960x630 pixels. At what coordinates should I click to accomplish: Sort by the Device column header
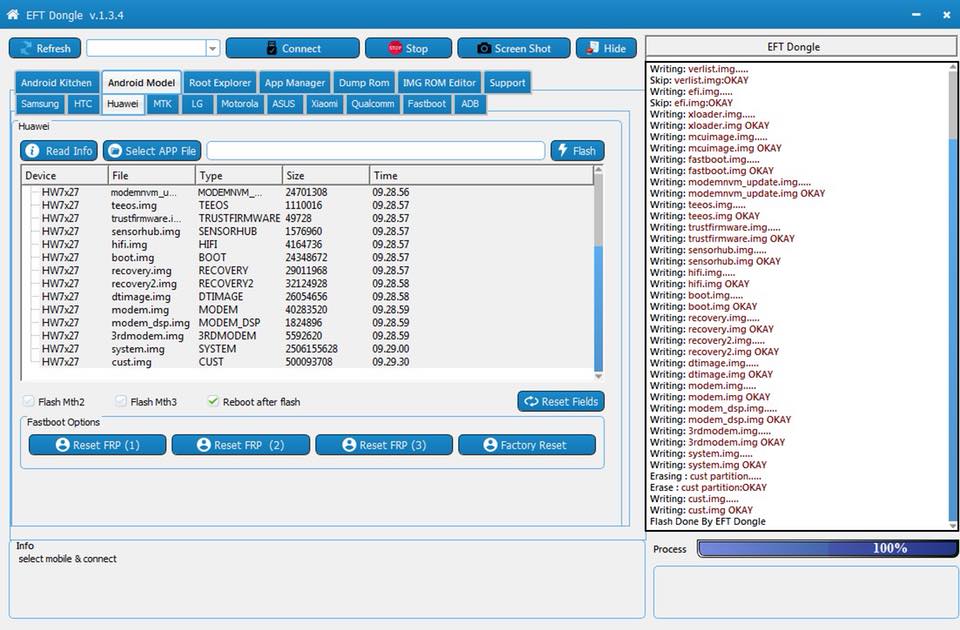(x=65, y=175)
